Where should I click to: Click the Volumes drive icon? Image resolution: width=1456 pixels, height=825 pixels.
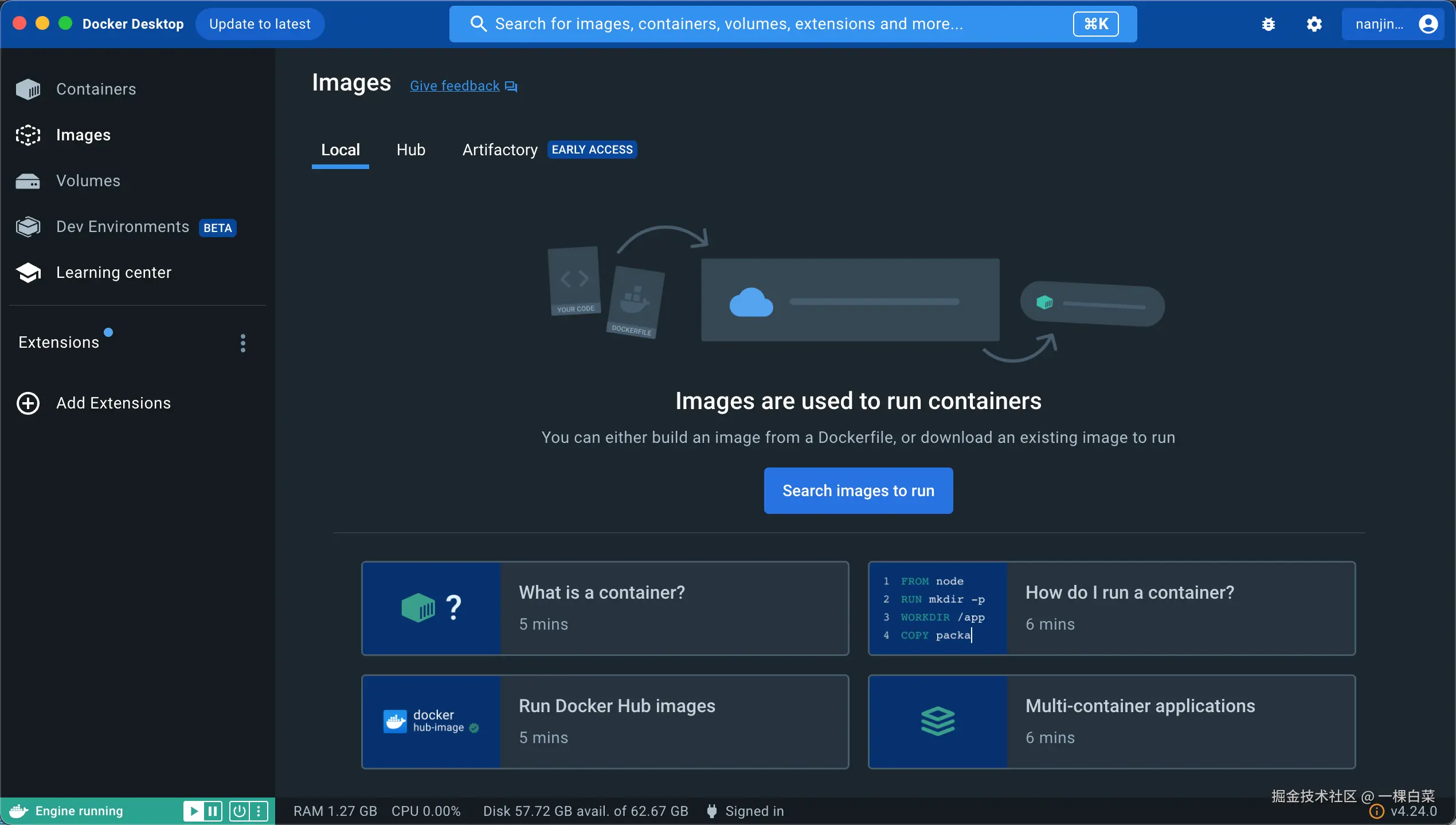pos(28,181)
